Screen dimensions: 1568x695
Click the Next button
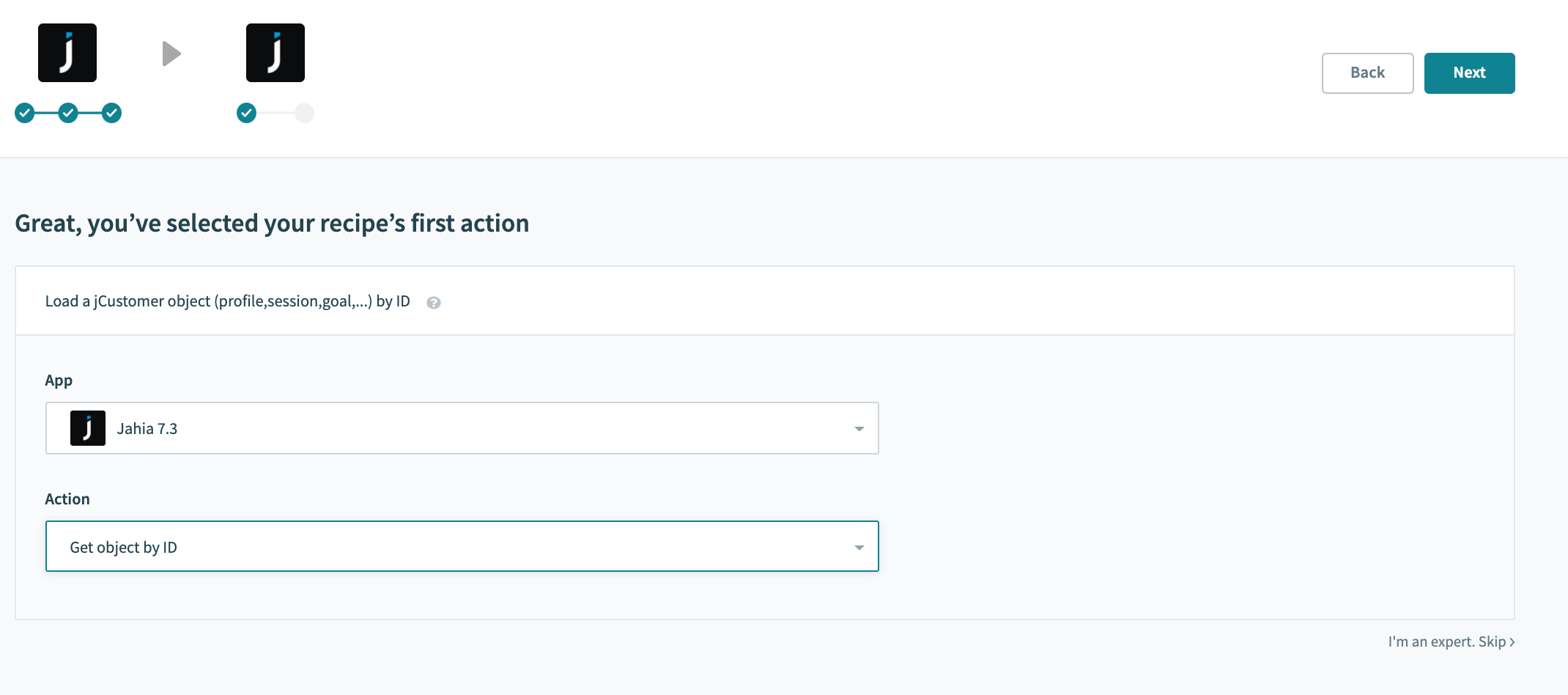1470,73
